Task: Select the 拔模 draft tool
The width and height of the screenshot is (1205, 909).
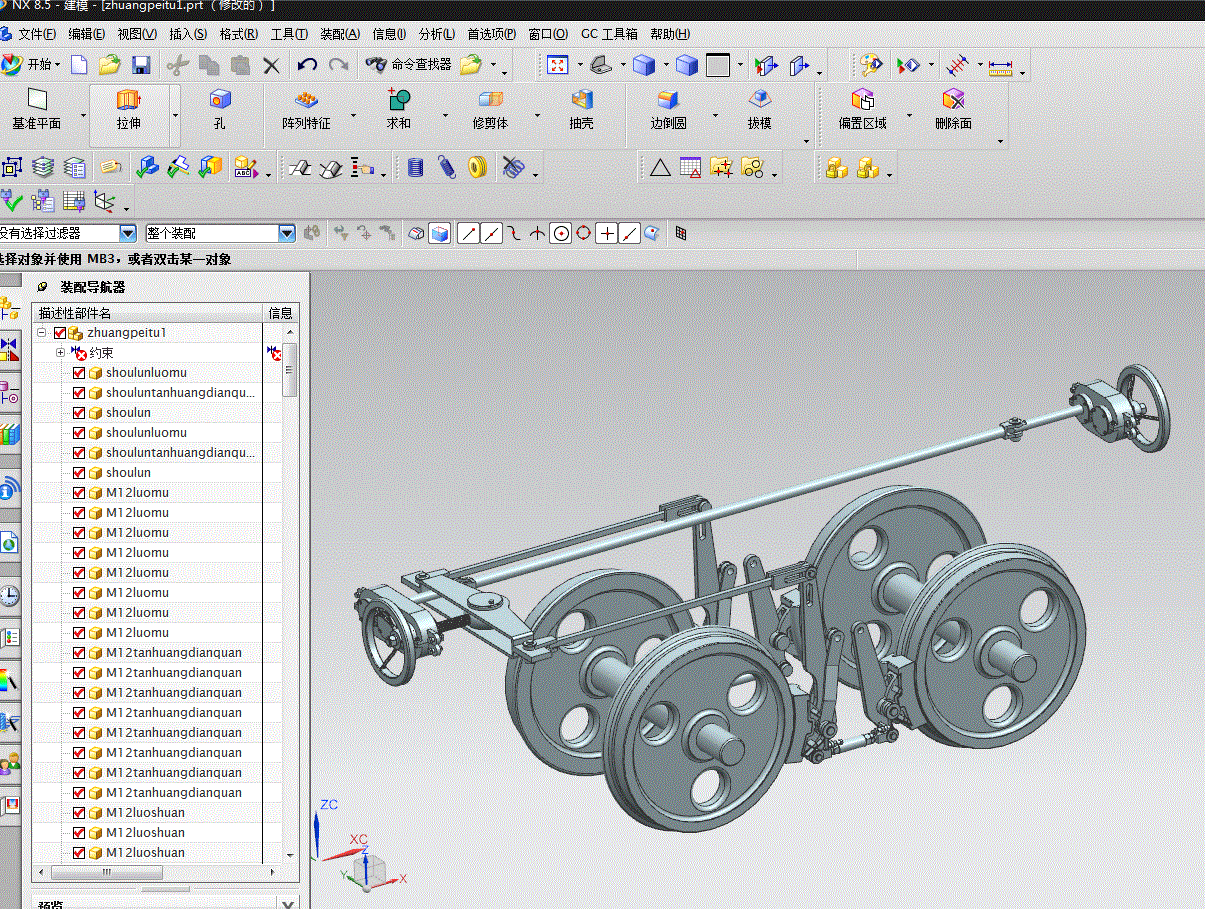Action: pos(760,109)
